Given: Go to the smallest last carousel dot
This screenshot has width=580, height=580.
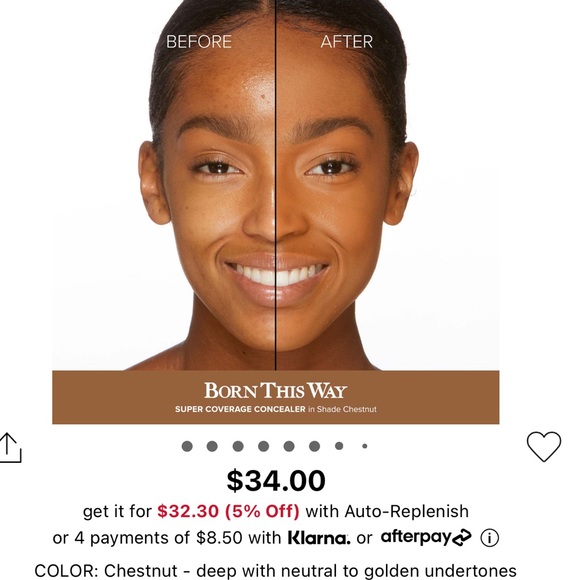Looking at the screenshot, I should coord(365,446).
